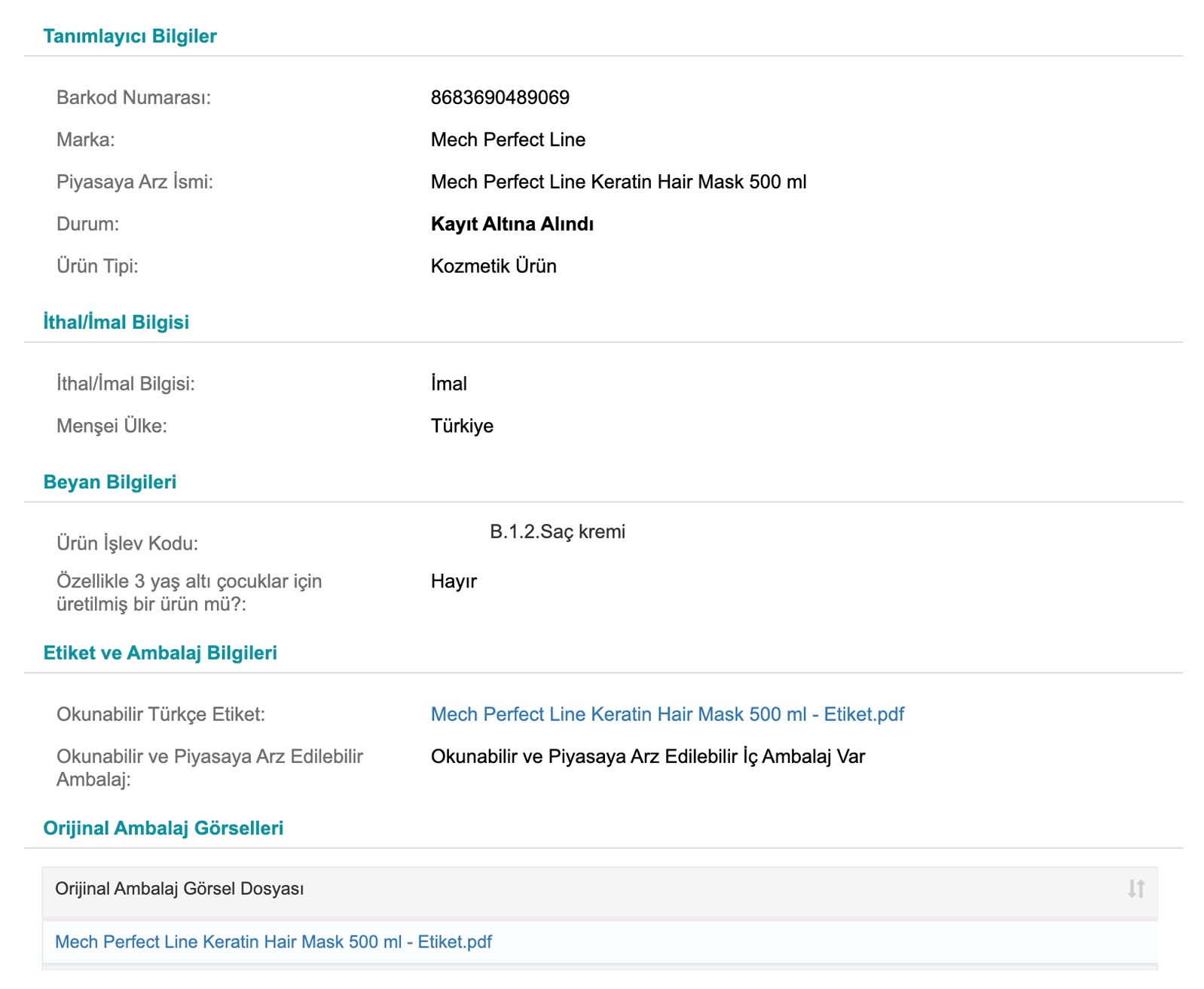Click the Hayır answer for children under 3
The width and height of the screenshot is (1204, 989).
pyautogui.click(x=454, y=581)
